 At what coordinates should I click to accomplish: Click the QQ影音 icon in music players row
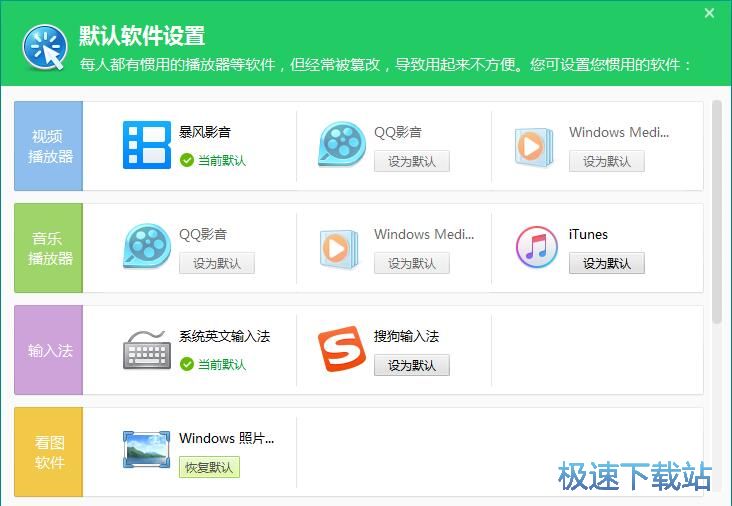147,246
